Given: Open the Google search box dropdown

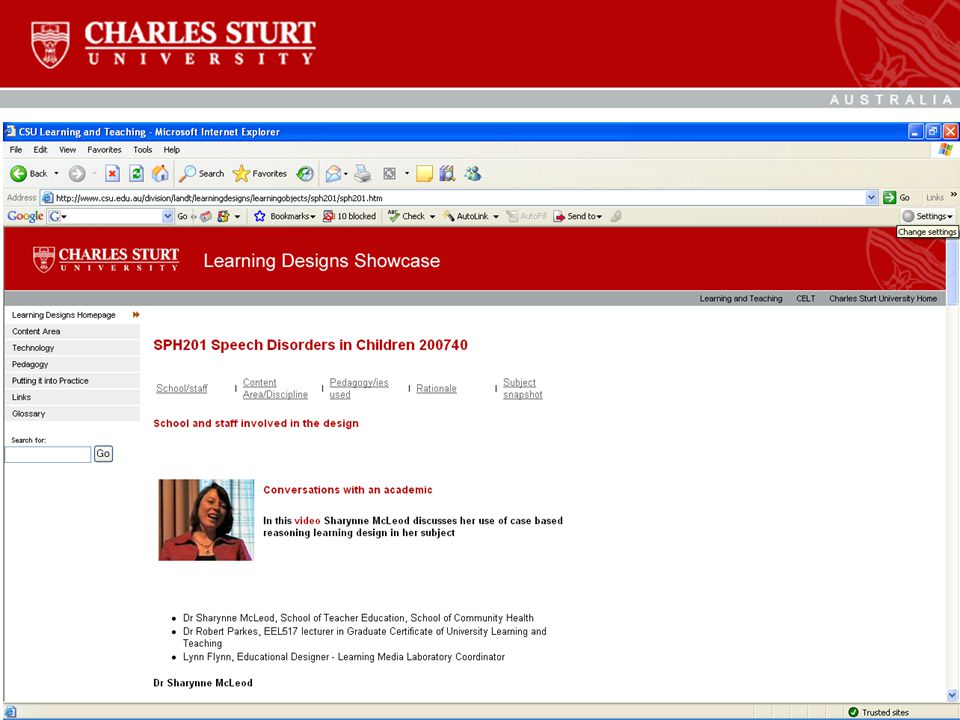Looking at the screenshot, I should (168, 216).
